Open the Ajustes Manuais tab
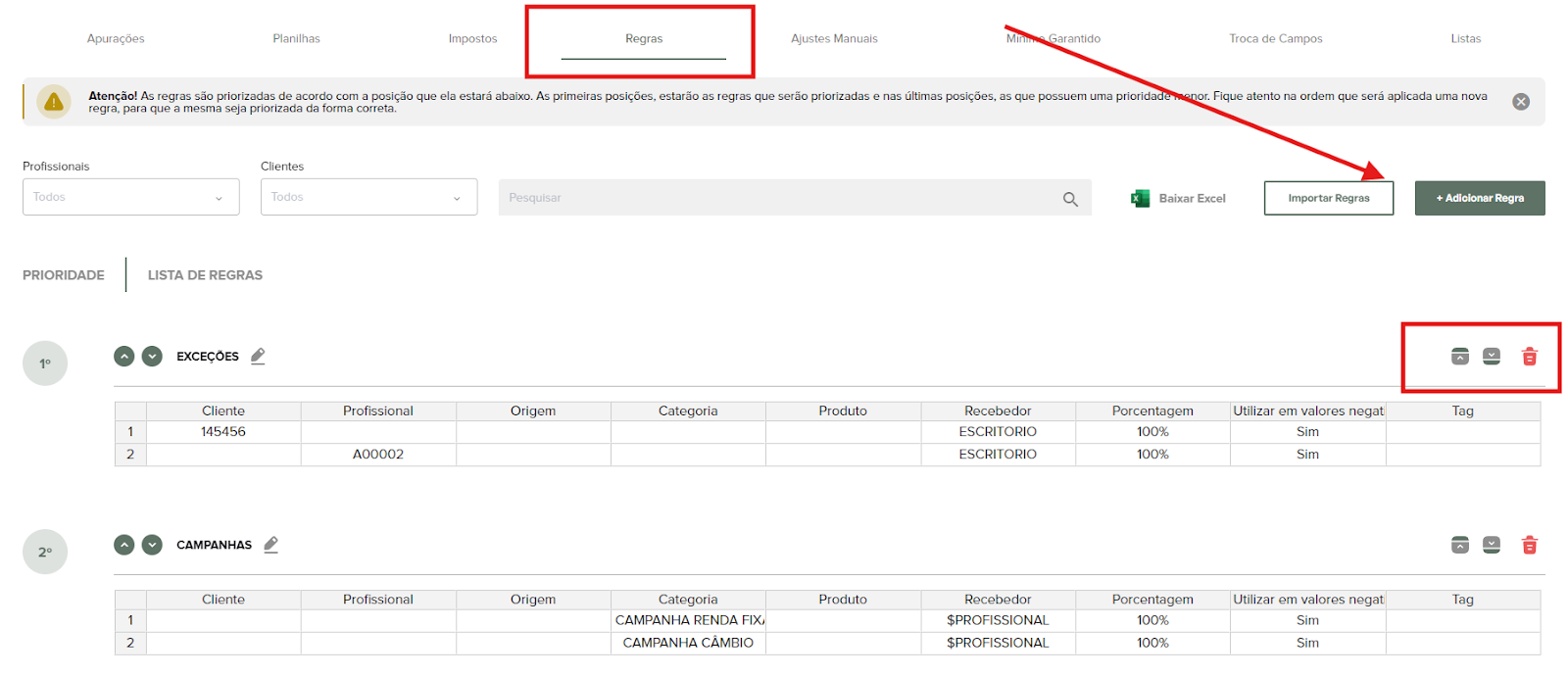The height and width of the screenshot is (676, 1568). coord(834,39)
